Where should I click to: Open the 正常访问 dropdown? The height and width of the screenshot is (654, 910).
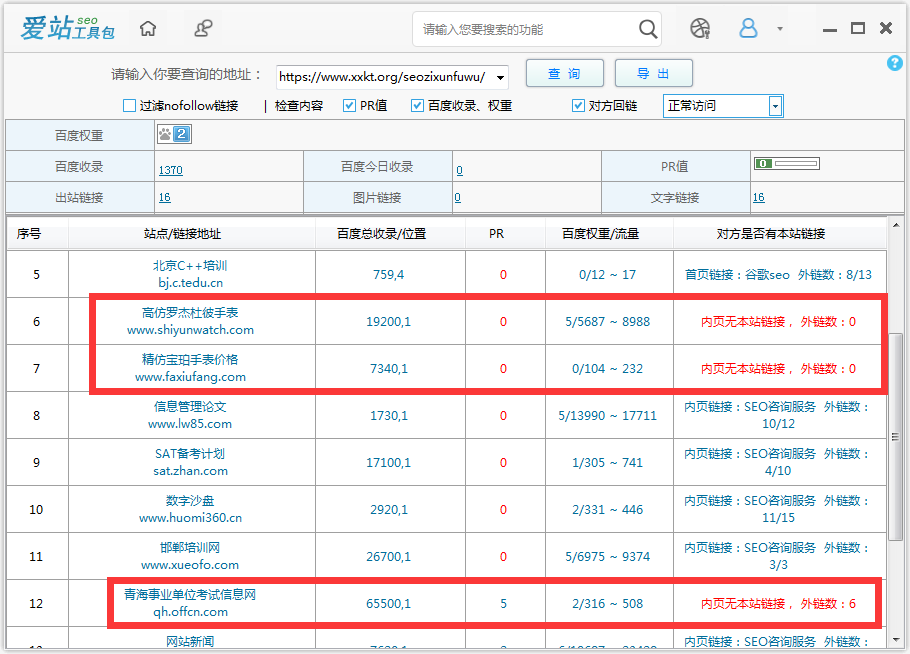pyautogui.click(x=723, y=106)
